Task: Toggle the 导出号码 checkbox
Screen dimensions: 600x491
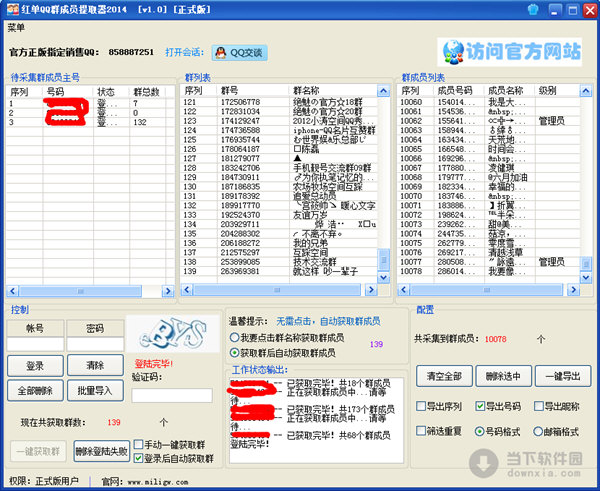Action: pyautogui.click(x=480, y=406)
